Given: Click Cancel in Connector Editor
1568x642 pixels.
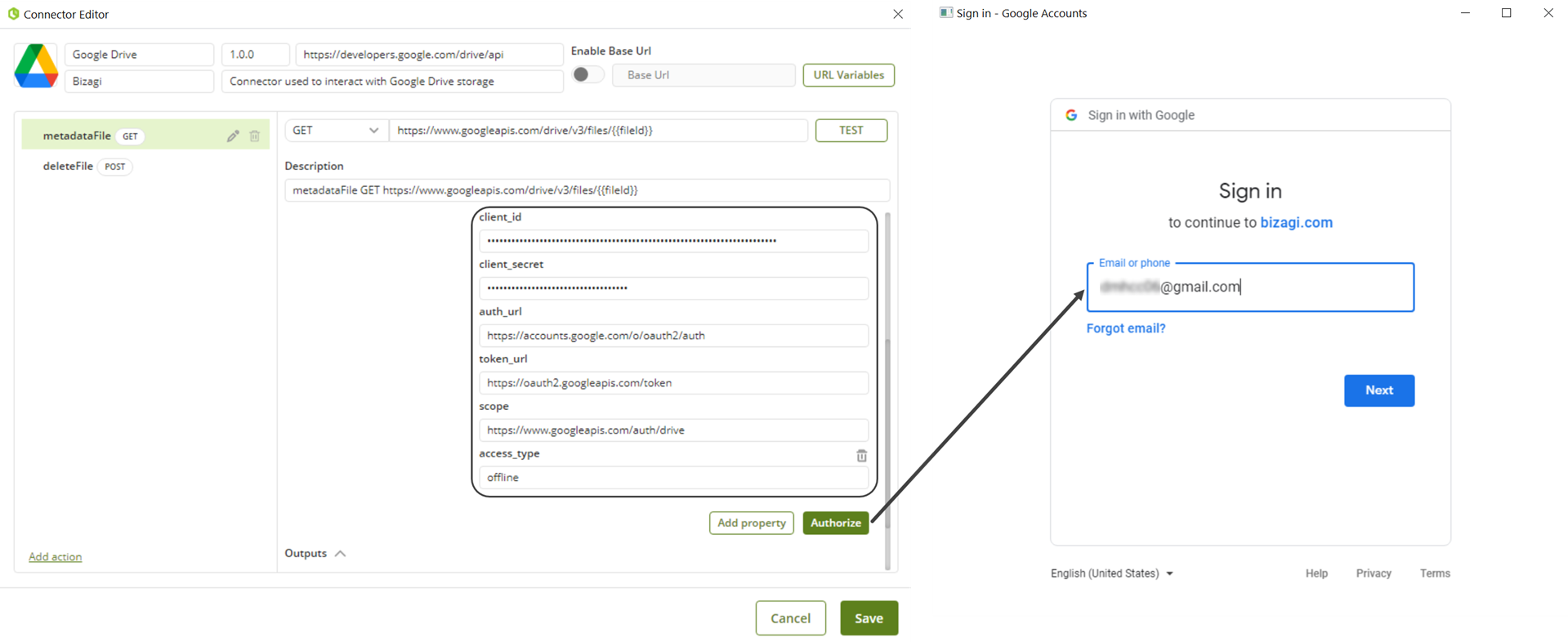Looking at the screenshot, I should 790,618.
